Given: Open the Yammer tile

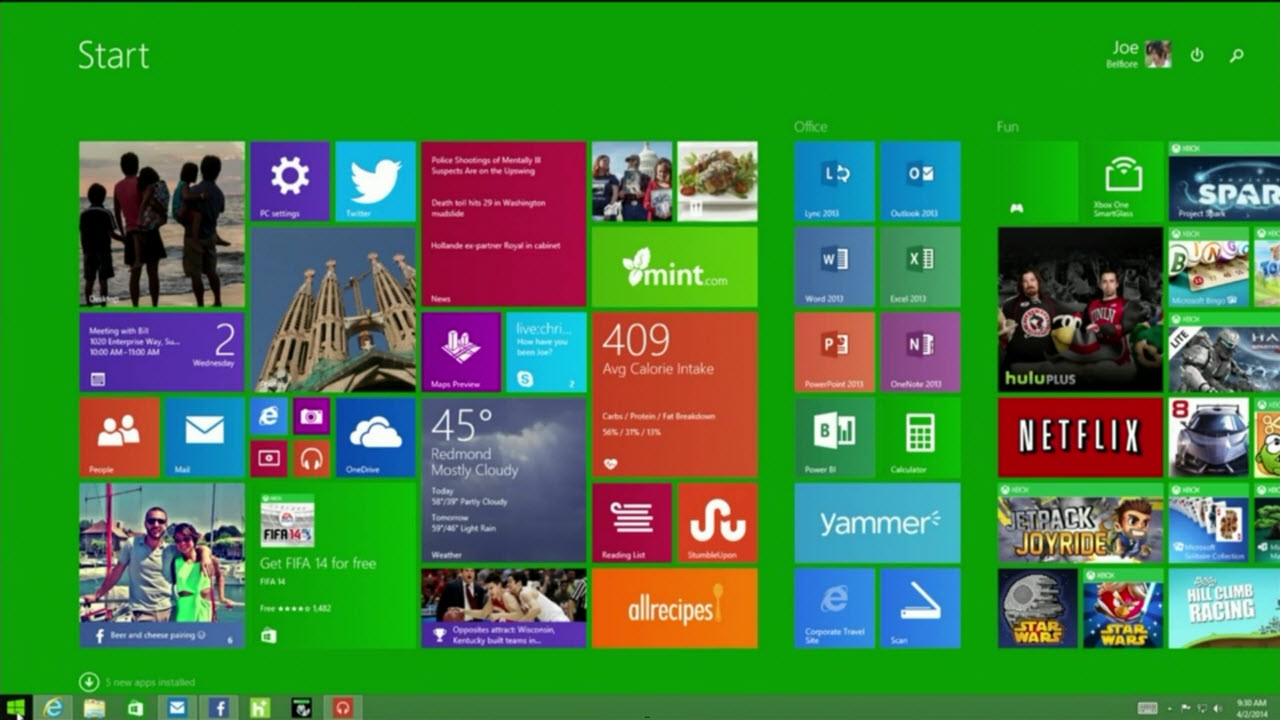Looking at the screenshot, I should pos(877,522).
